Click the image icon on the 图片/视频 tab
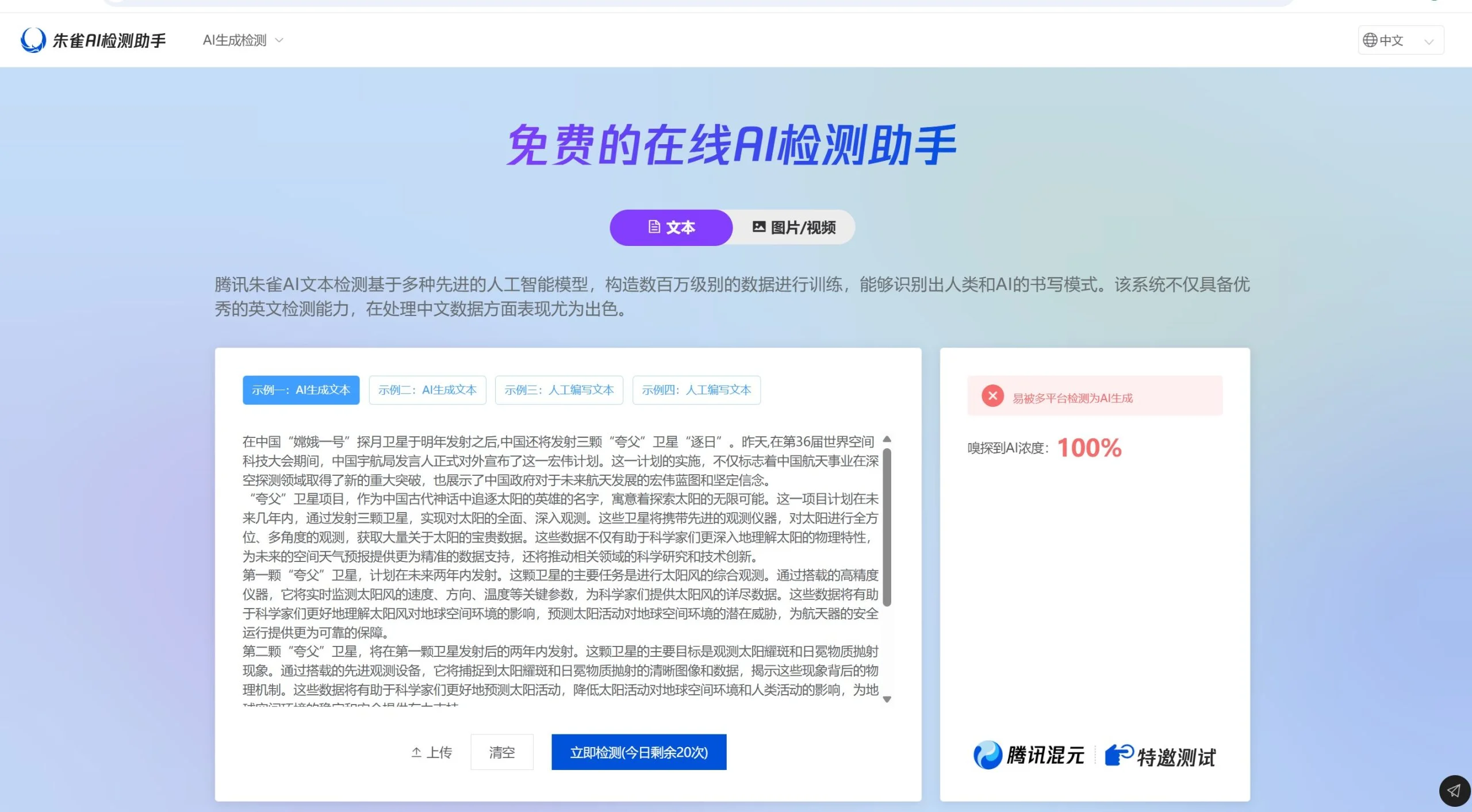 pyautogui.click(x=758, y=226)
